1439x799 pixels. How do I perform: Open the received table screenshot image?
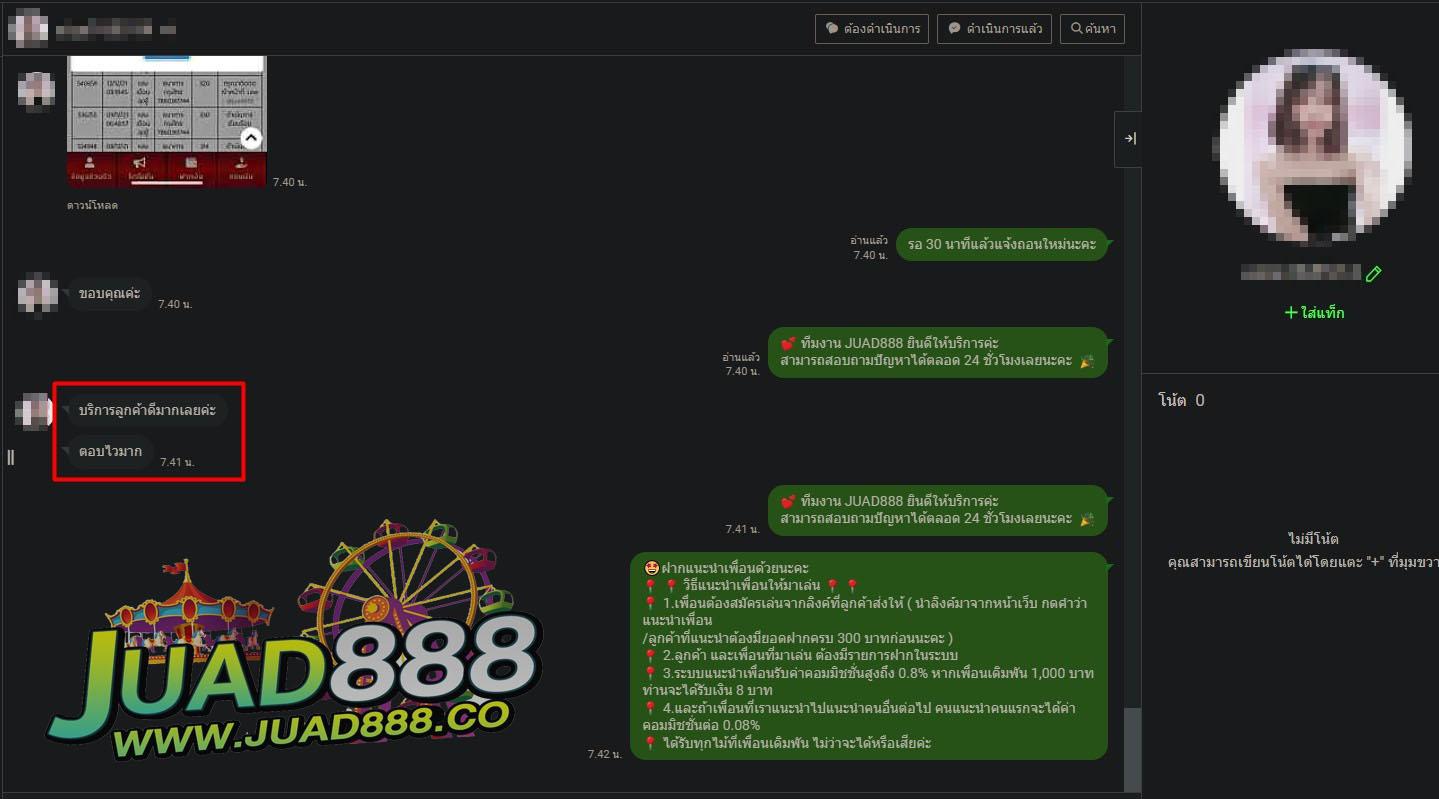click(x=166, y=110)
